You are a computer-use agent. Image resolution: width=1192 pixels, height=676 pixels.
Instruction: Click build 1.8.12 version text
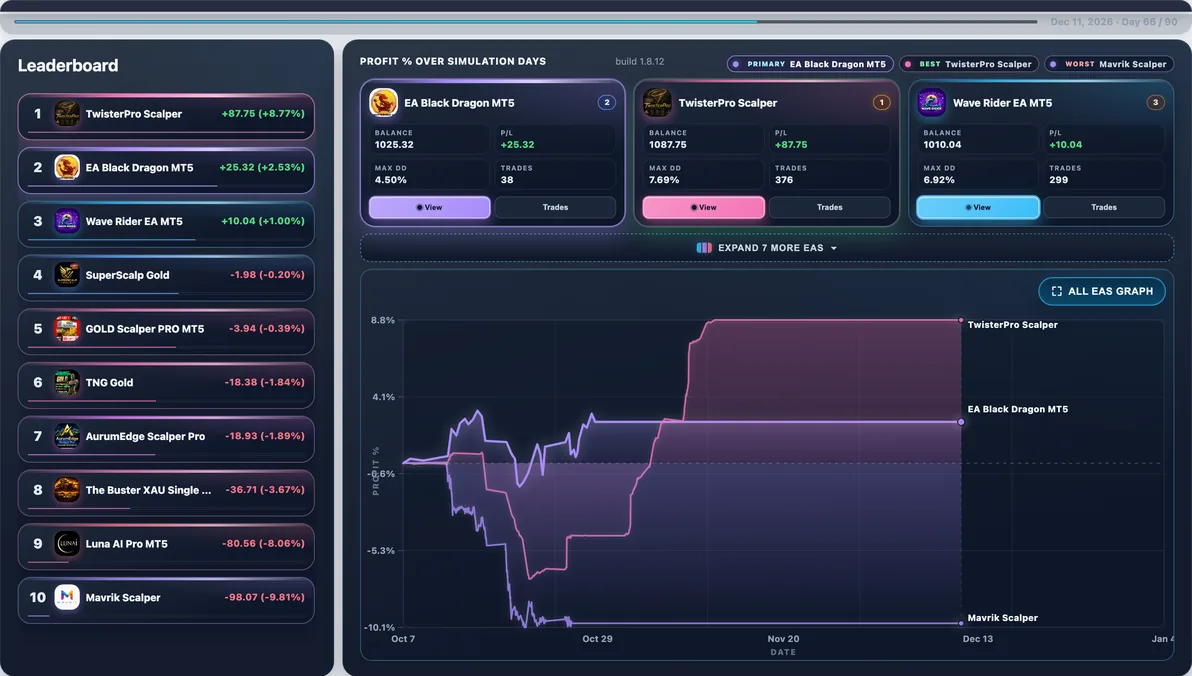point(640,62)
